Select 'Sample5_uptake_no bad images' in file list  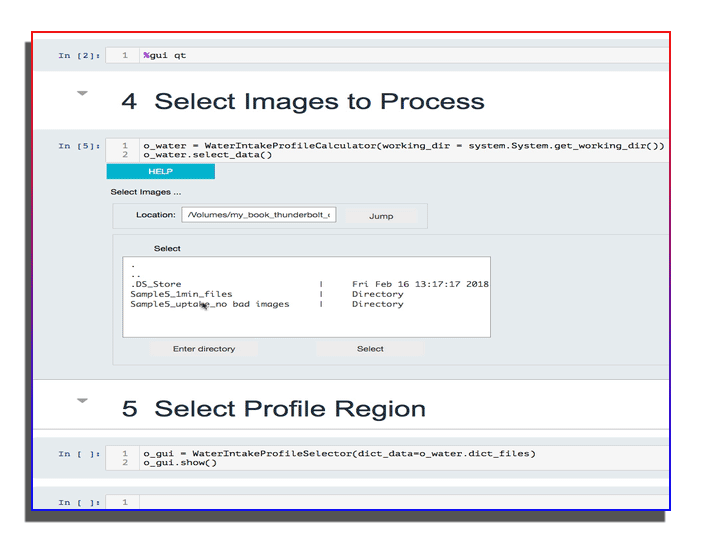209,304
